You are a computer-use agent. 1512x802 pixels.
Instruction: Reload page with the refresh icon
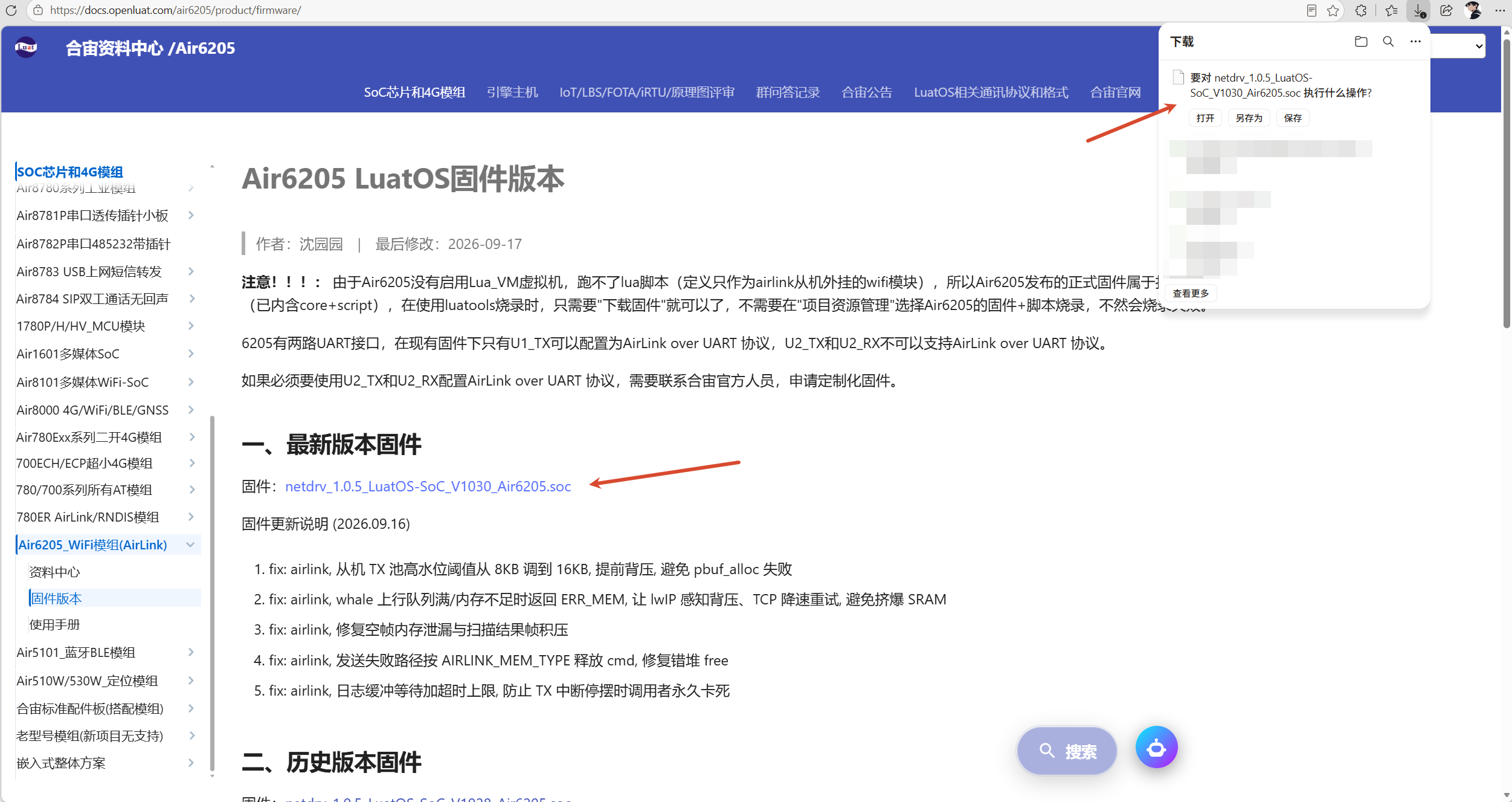click(x=11, y=10)
